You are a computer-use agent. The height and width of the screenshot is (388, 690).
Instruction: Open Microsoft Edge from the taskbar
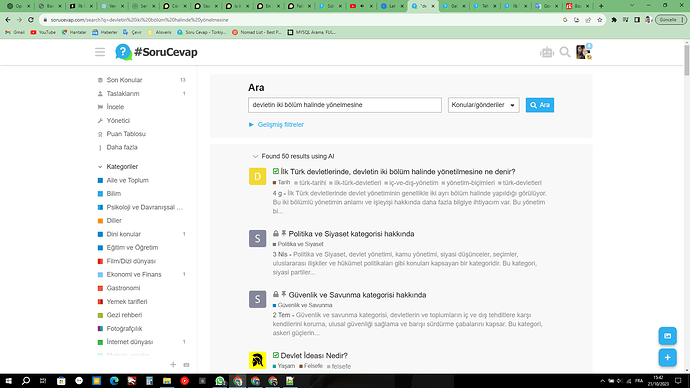114,381
